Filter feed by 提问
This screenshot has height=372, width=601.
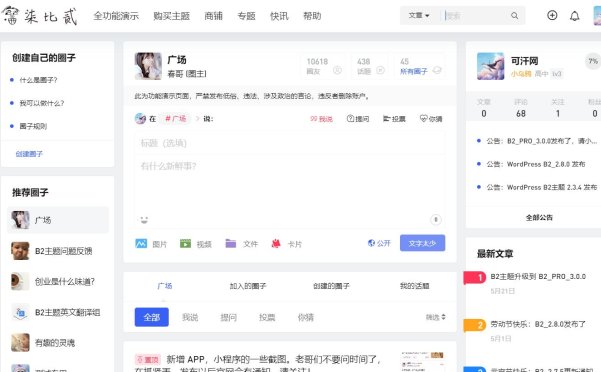(228, 317)
